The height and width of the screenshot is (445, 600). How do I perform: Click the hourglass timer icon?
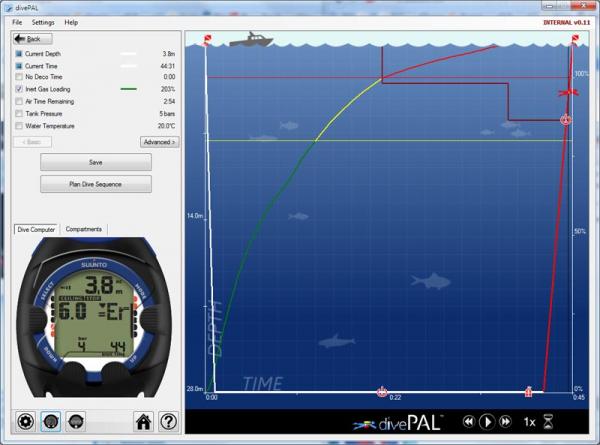click(x=549, y=422)
